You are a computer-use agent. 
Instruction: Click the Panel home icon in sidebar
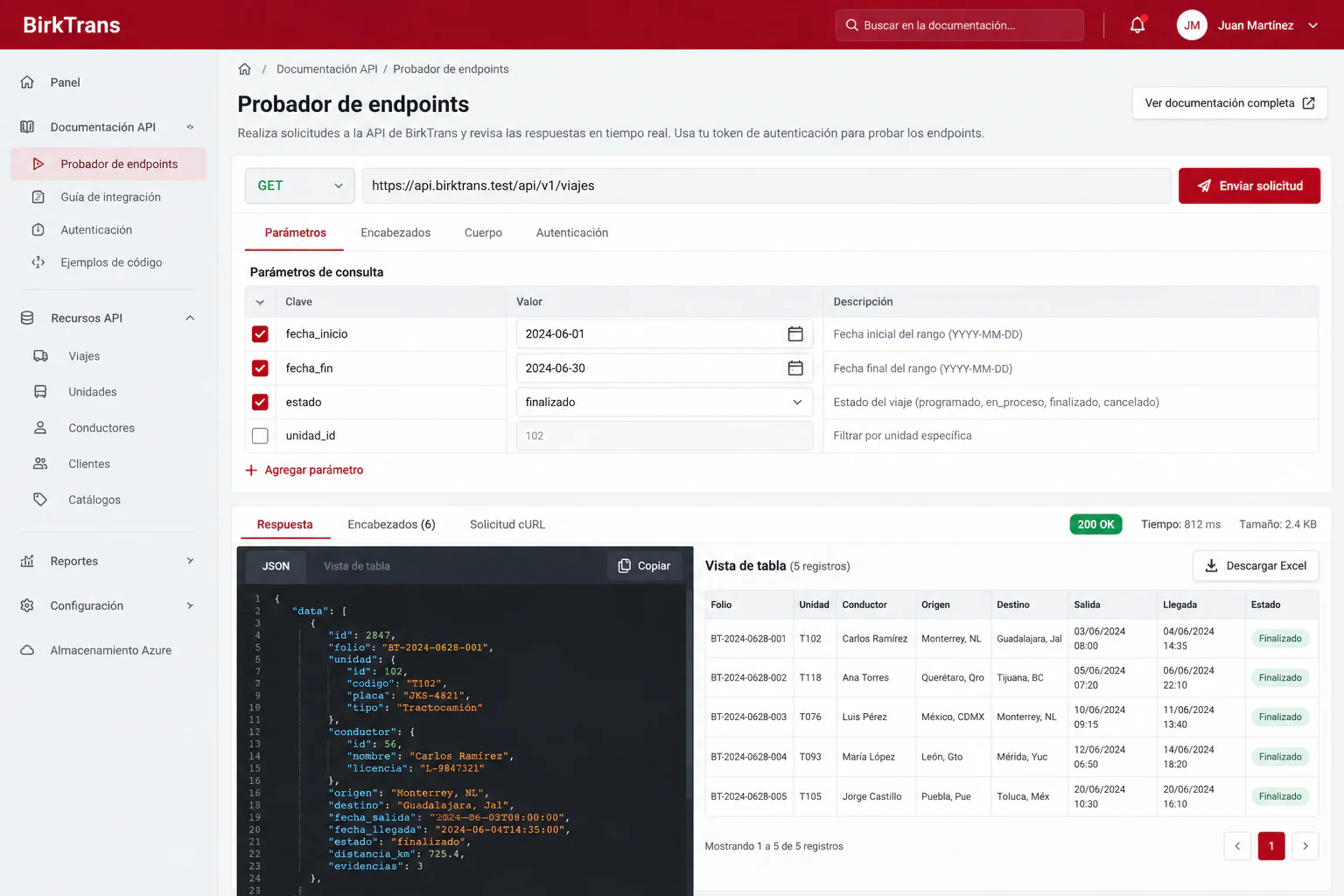(x=27, y=82)
